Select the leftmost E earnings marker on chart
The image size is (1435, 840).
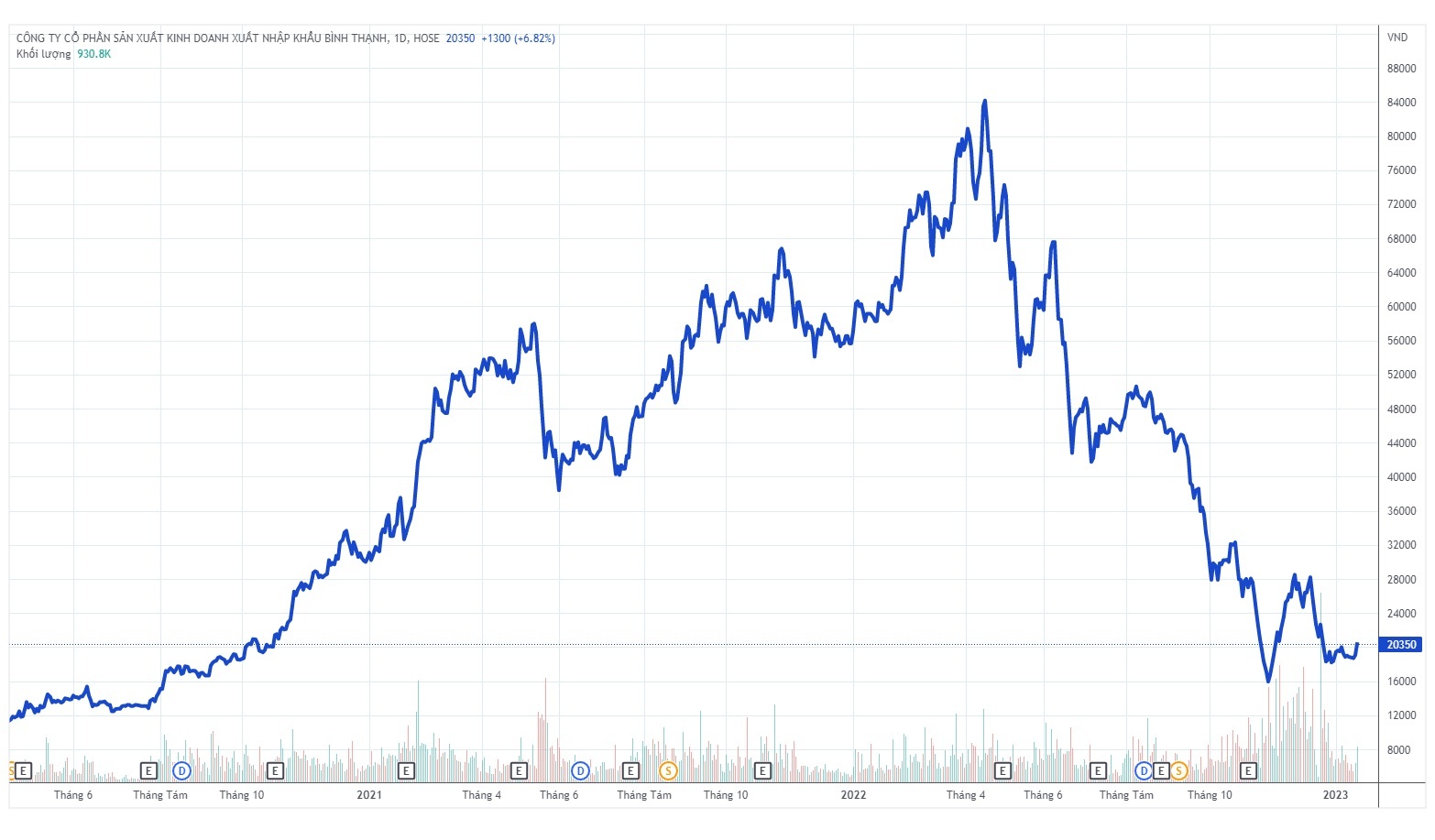[x=24, y=770]
